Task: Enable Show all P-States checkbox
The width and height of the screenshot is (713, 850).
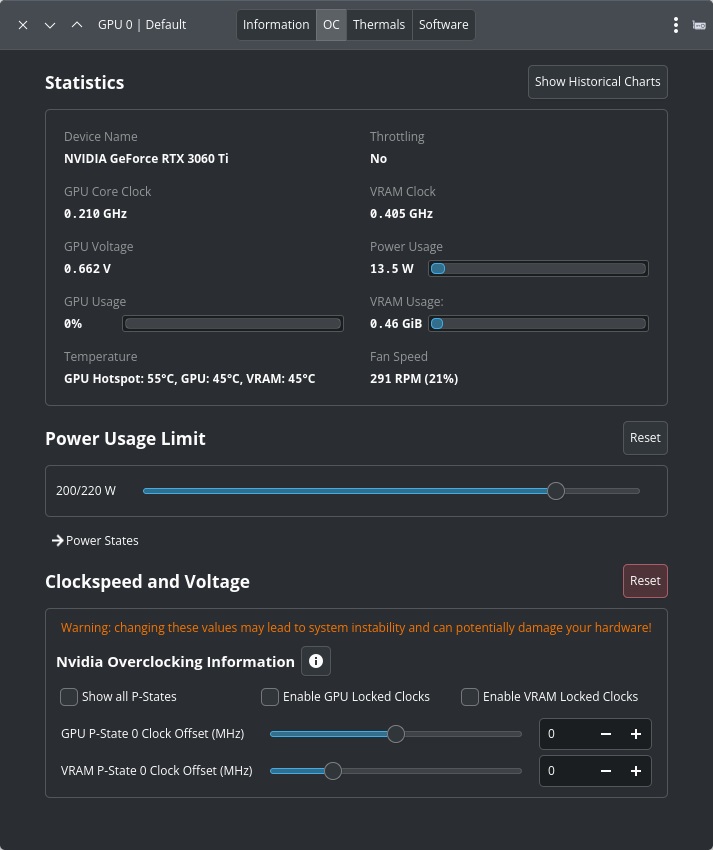Action: [x=69, y=697]
